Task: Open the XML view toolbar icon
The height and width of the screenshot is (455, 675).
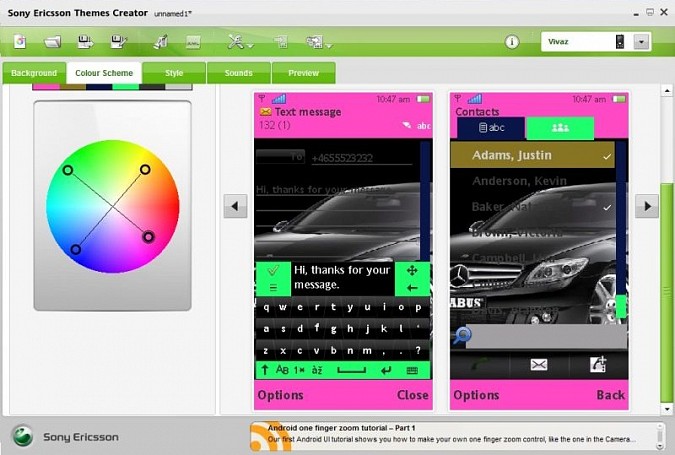Action: pyautogui.click(x=193, y=42)
